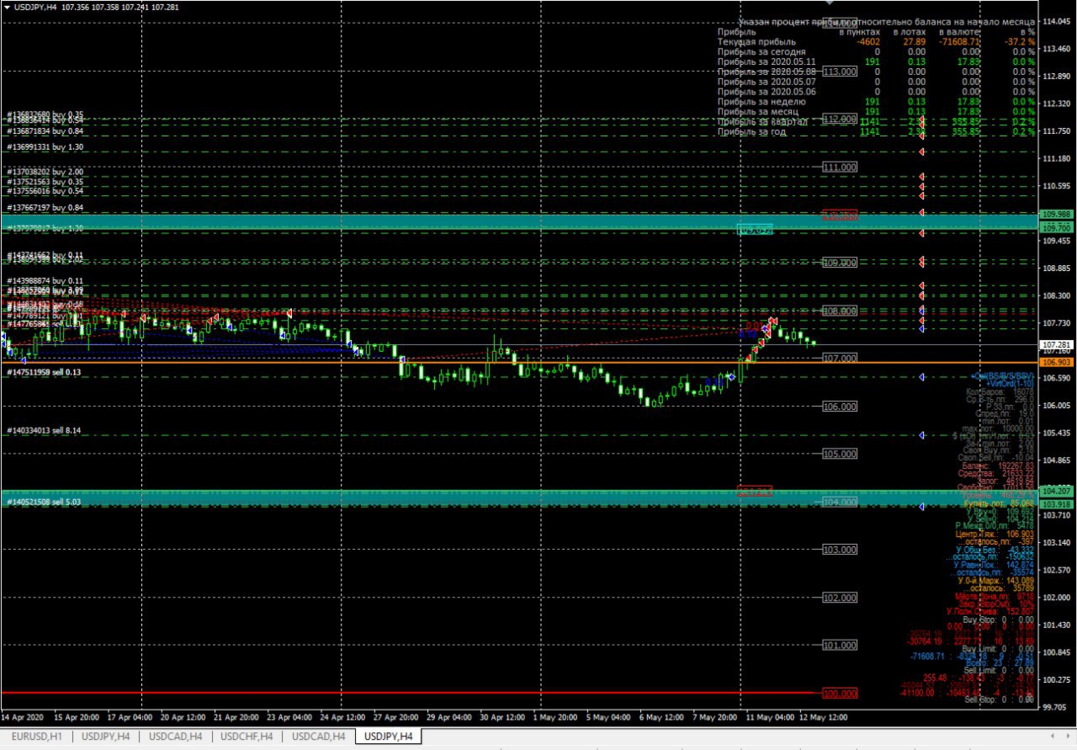Select order label #136991331 buy 1.30
Viewport: 1077px width, 750px height.
click(45, 147)
